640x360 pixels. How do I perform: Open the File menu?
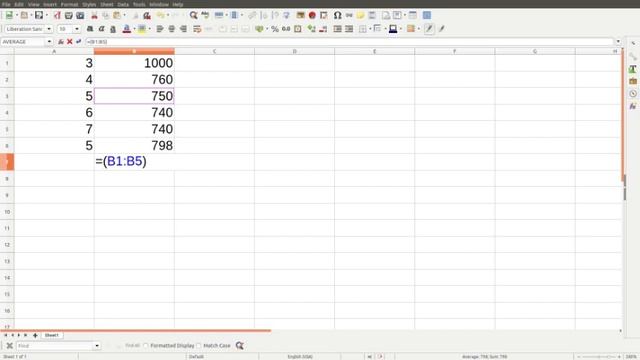pyautogui.click(x=6, y=4)
